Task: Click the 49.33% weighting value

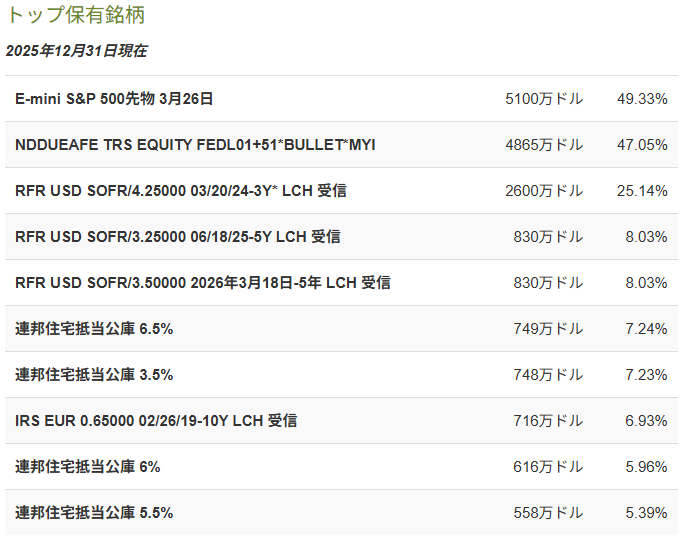Action: (x=642, y=99)
